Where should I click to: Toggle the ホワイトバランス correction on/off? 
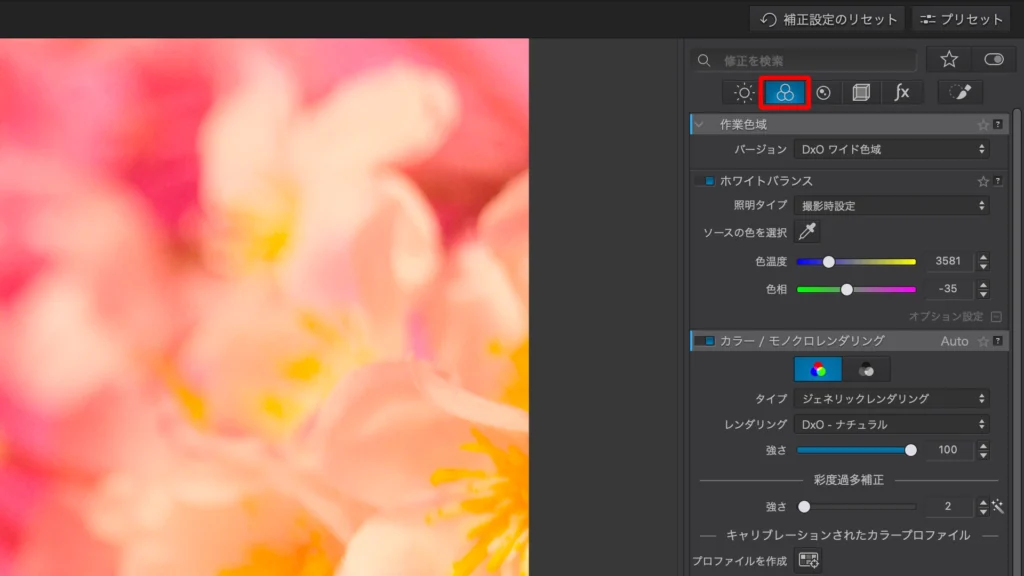coord(706,181)
